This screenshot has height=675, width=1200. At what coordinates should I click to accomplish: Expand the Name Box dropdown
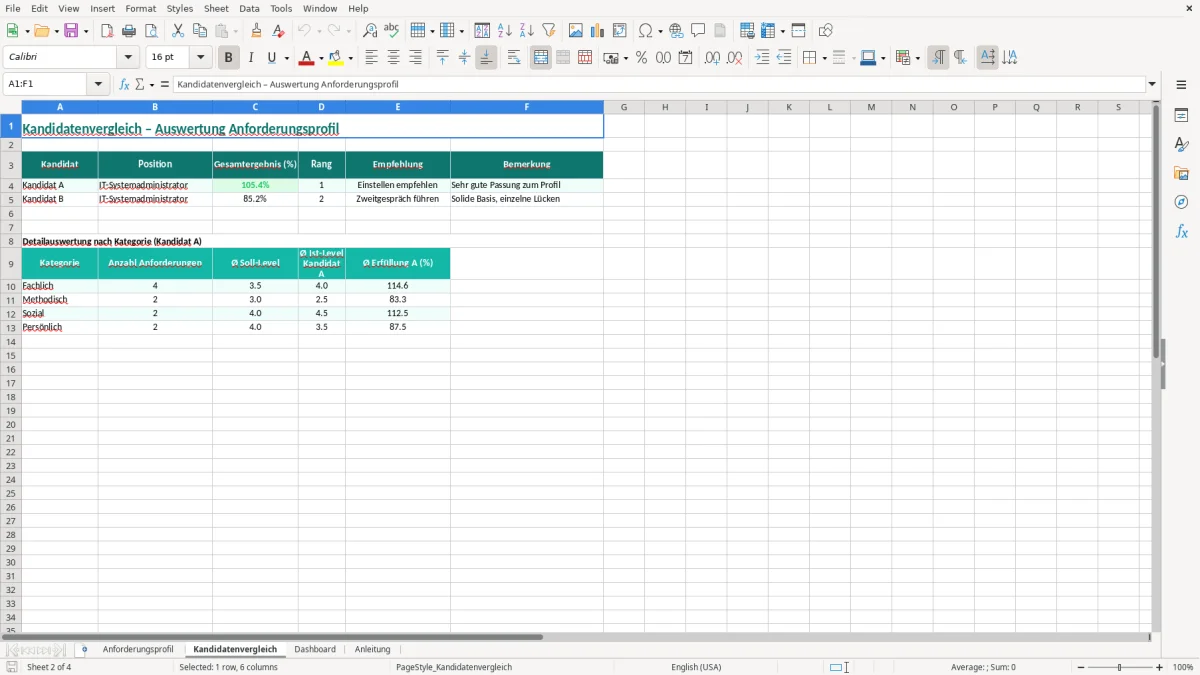pos(99,84)
